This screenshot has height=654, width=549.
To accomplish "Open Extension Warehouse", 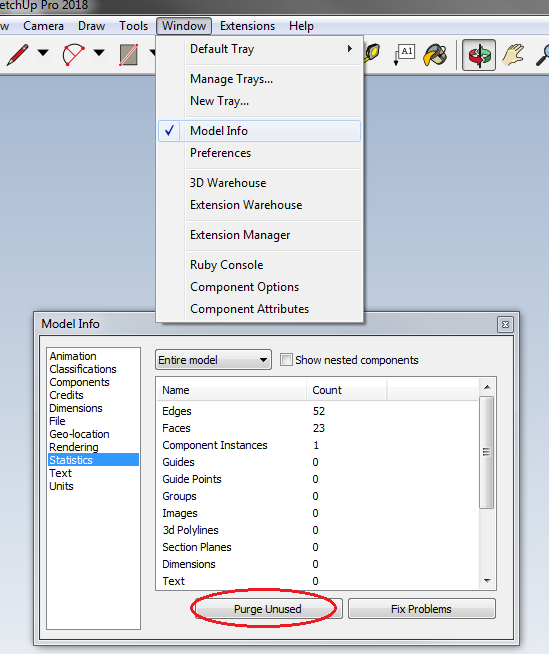I will click(259, 205).
